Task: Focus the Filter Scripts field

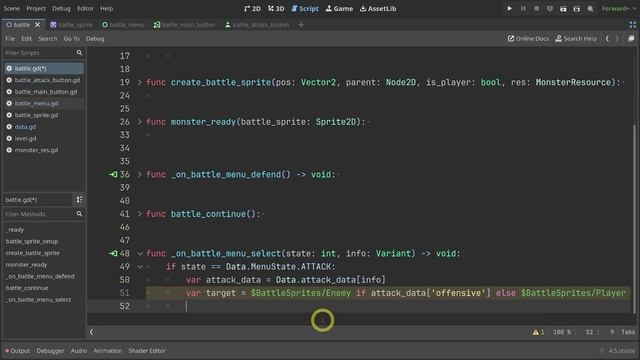Action: pyautogui.click(x=43, y=53)
